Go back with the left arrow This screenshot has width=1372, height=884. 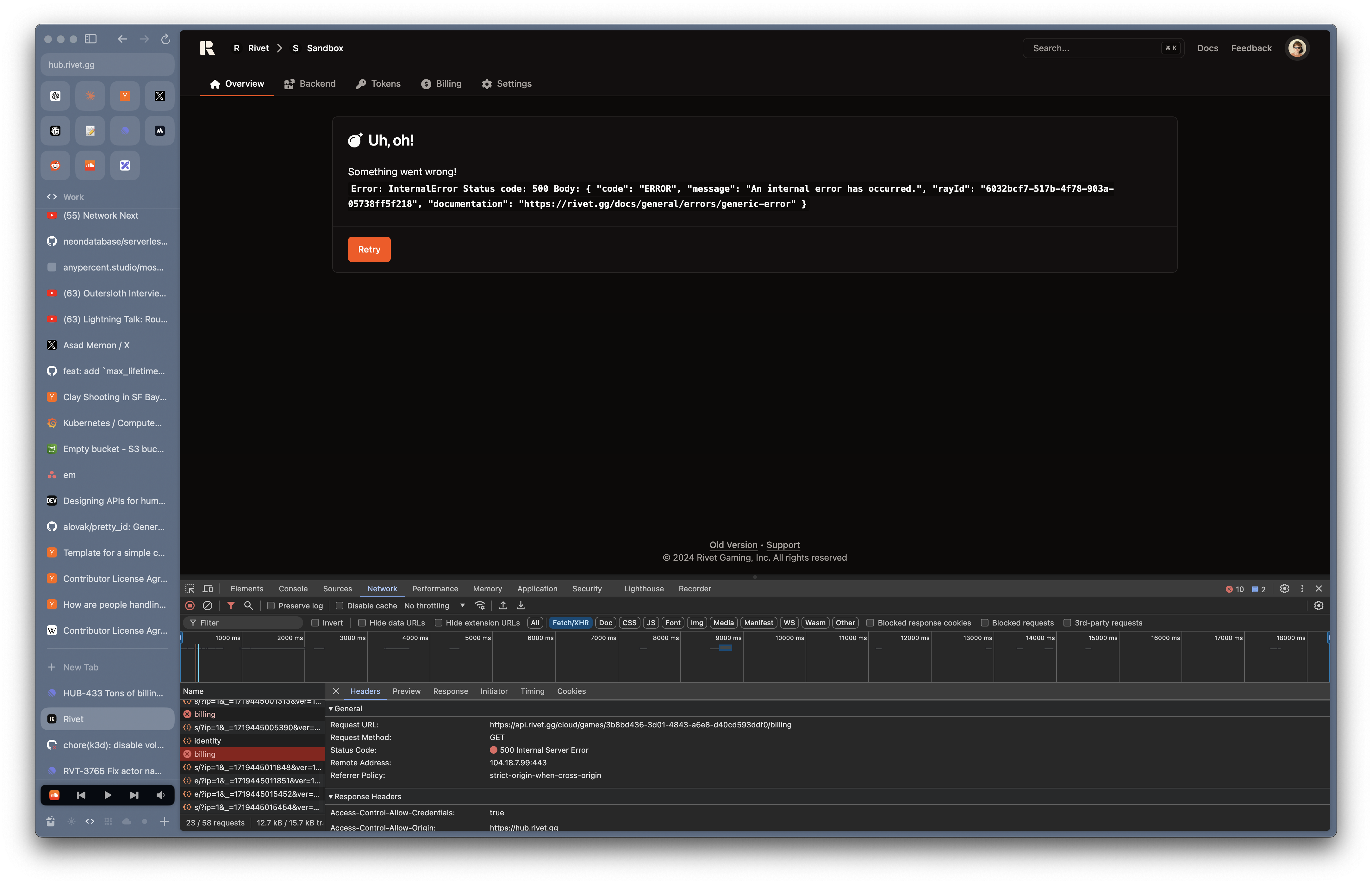click(x=122, y=39)
